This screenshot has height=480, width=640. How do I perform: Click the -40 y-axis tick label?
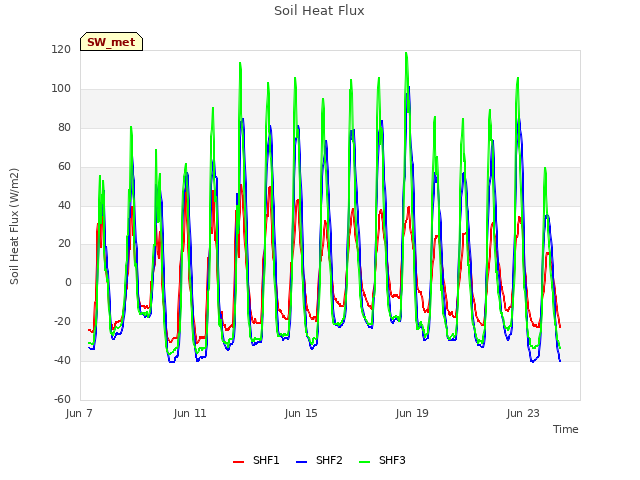tap(62, 360)
